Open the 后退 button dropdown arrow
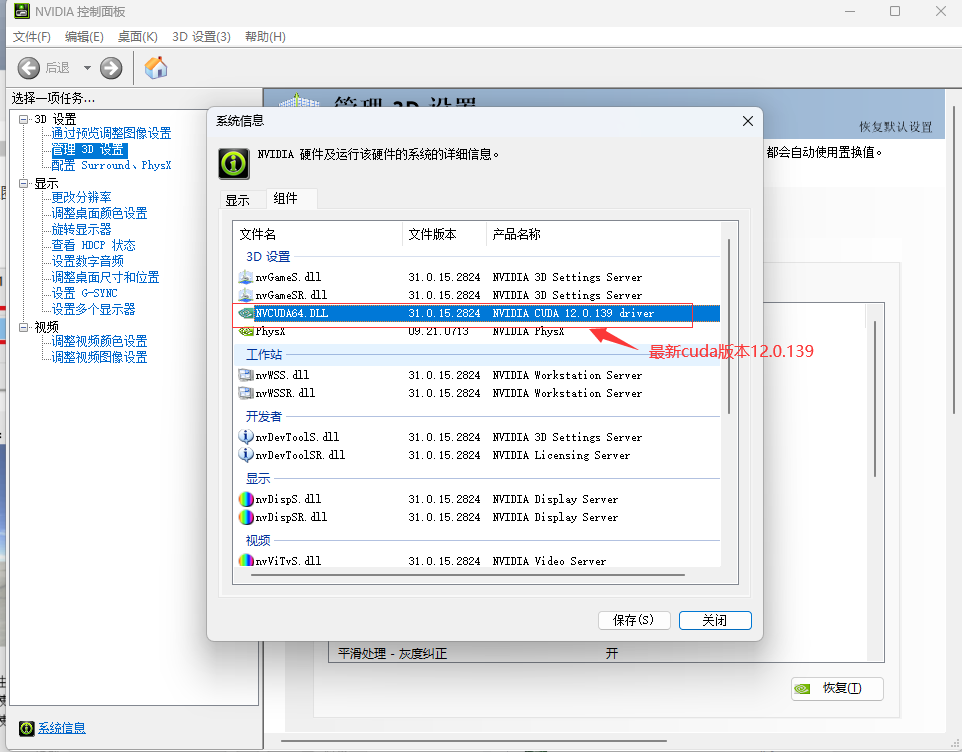This screenshot has width=962, height=752. tap(86, 68)
